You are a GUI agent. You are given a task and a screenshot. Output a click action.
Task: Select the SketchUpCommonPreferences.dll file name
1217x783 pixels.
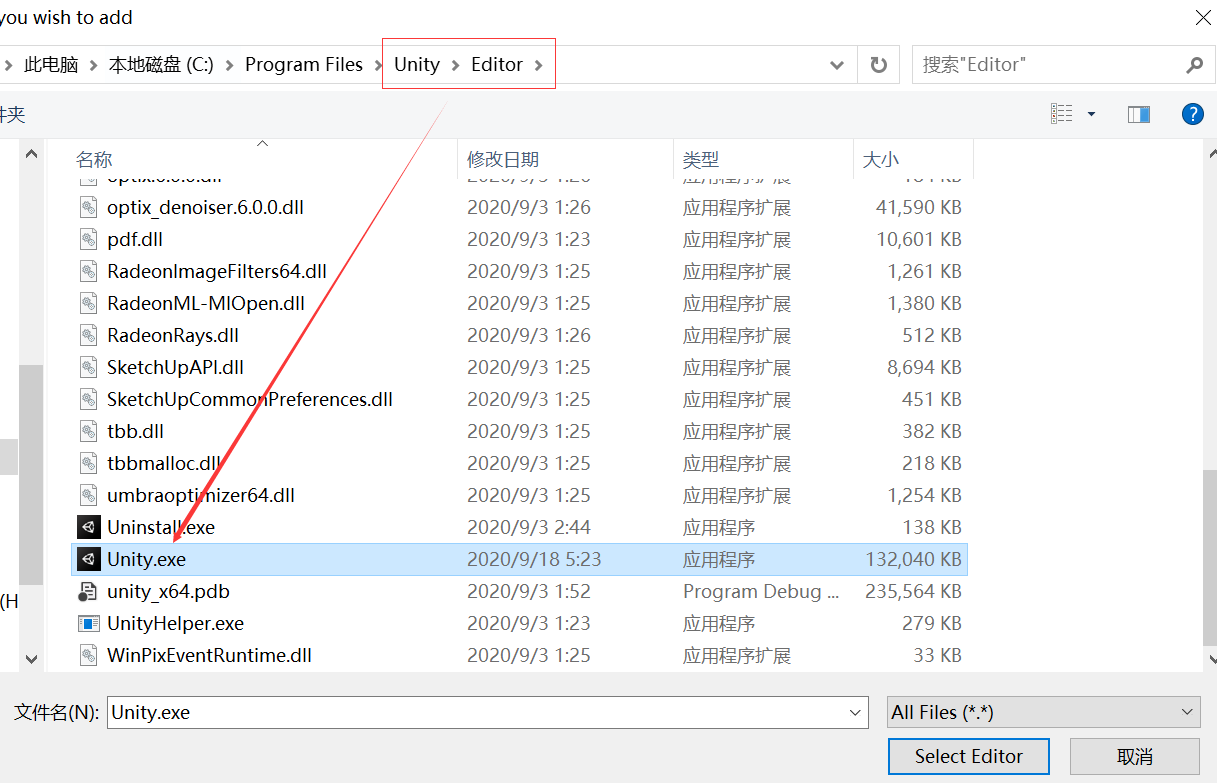[x=249, y=399]
